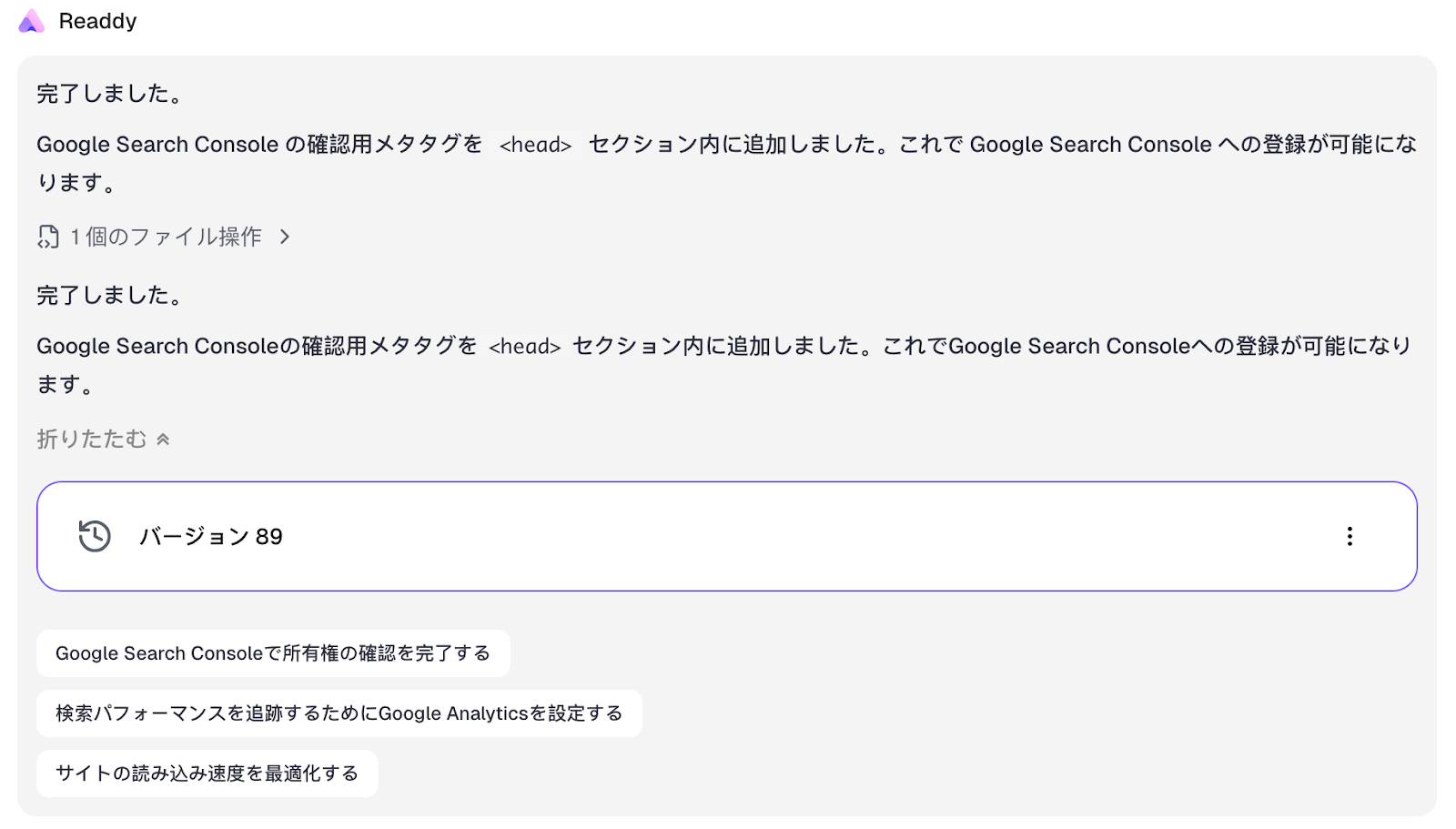Click the file operation document icon
The image size is (1456, 829).
click(46, 236)
